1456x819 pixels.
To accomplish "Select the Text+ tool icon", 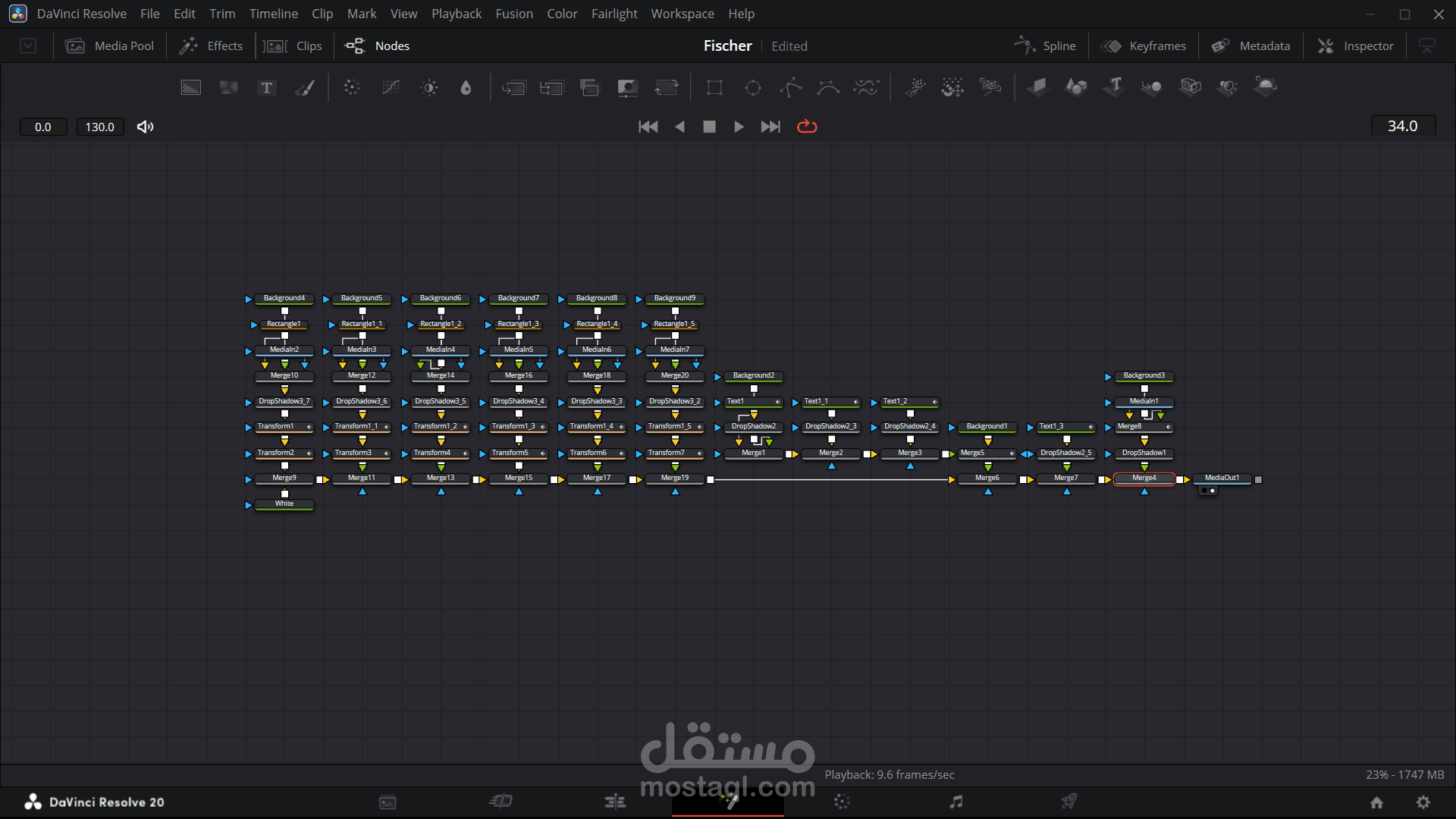I will click(266, 88).
